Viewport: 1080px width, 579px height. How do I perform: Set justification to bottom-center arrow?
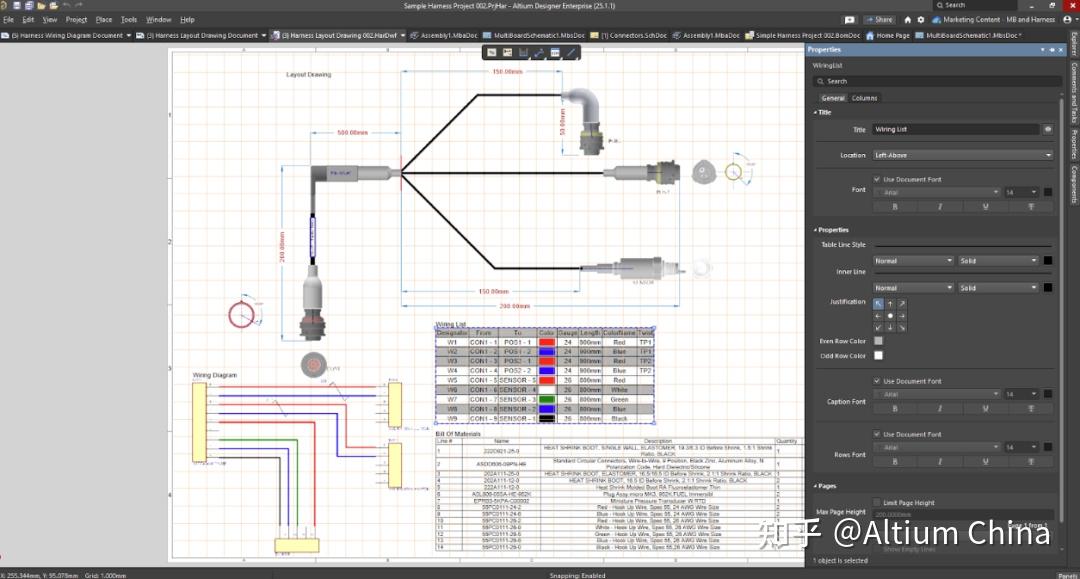click(890, 328)
